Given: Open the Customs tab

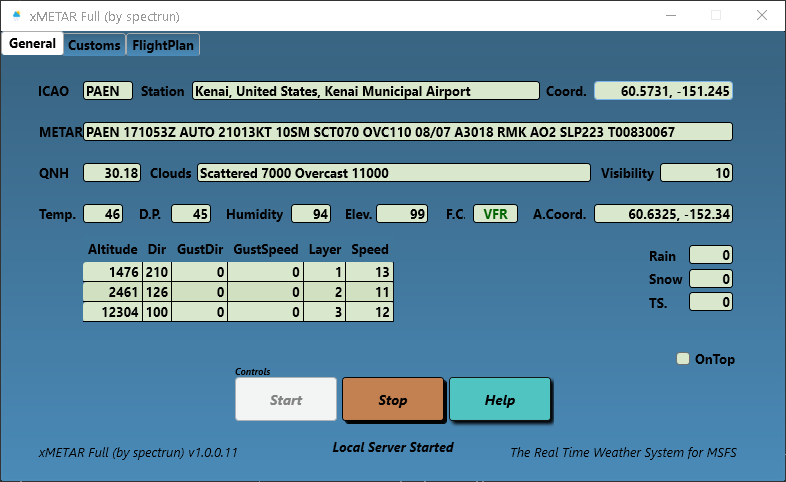Looking at the screenshot, I should point(94,45).
